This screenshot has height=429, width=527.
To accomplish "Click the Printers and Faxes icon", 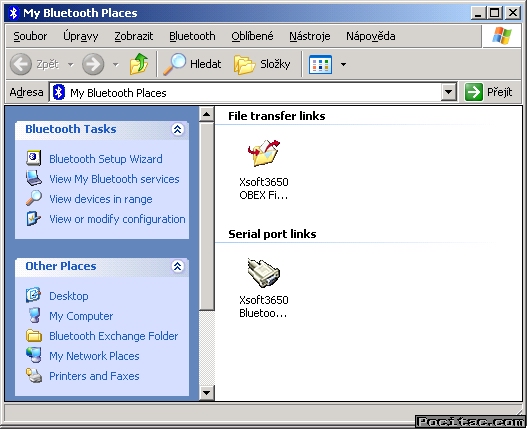I will click(x=34, y=376).
